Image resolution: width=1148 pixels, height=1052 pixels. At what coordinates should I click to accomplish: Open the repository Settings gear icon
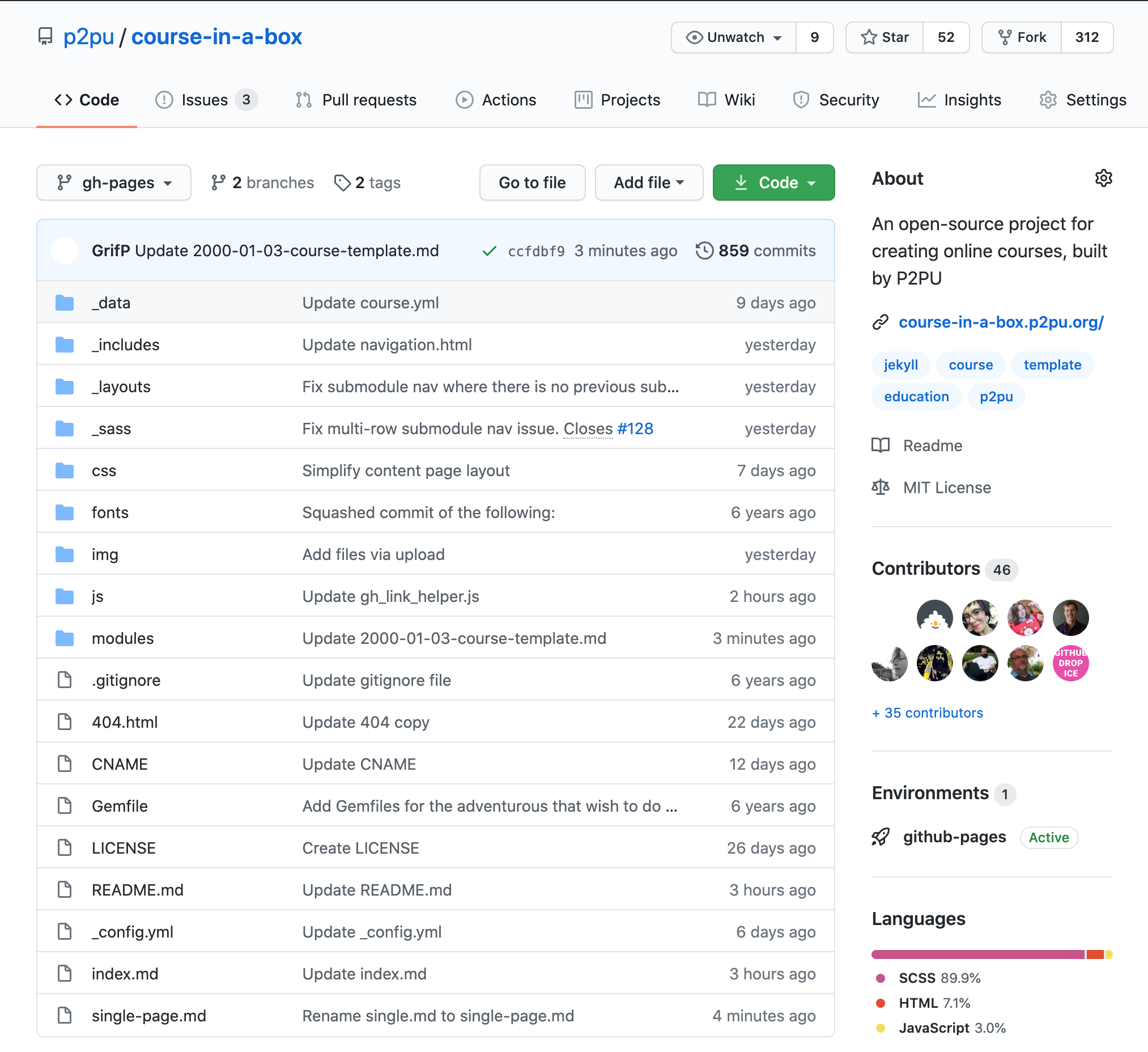pyautogui.click(x=1048, y=100)
